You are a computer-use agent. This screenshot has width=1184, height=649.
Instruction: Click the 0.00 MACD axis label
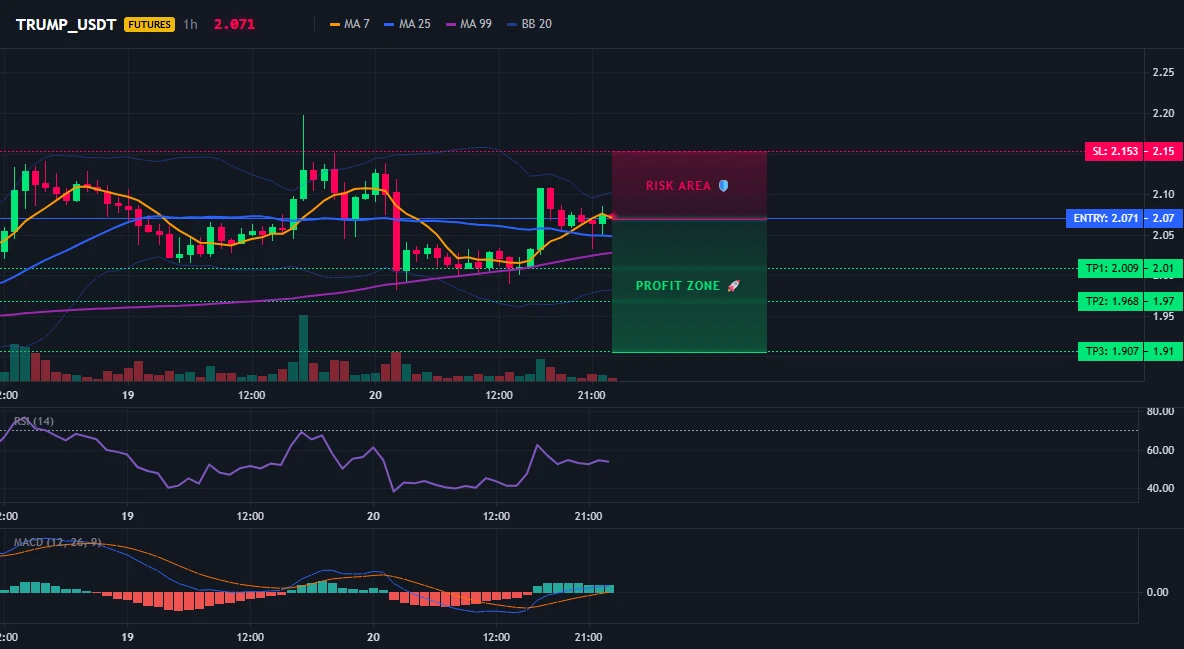pos(1158,592)
